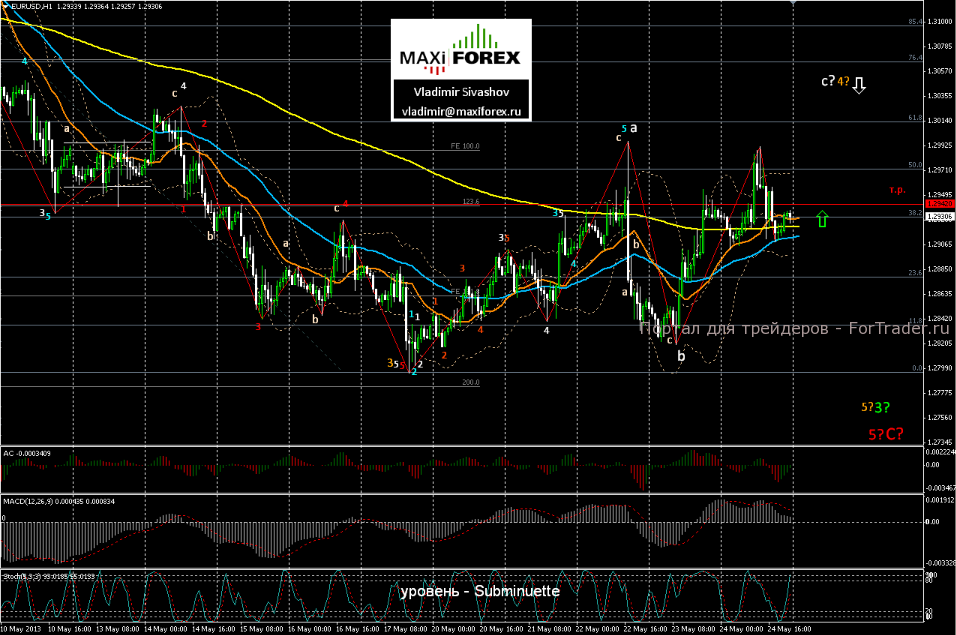
Task: Click the 1.28420 price scale value
Action: click(940, 319)
